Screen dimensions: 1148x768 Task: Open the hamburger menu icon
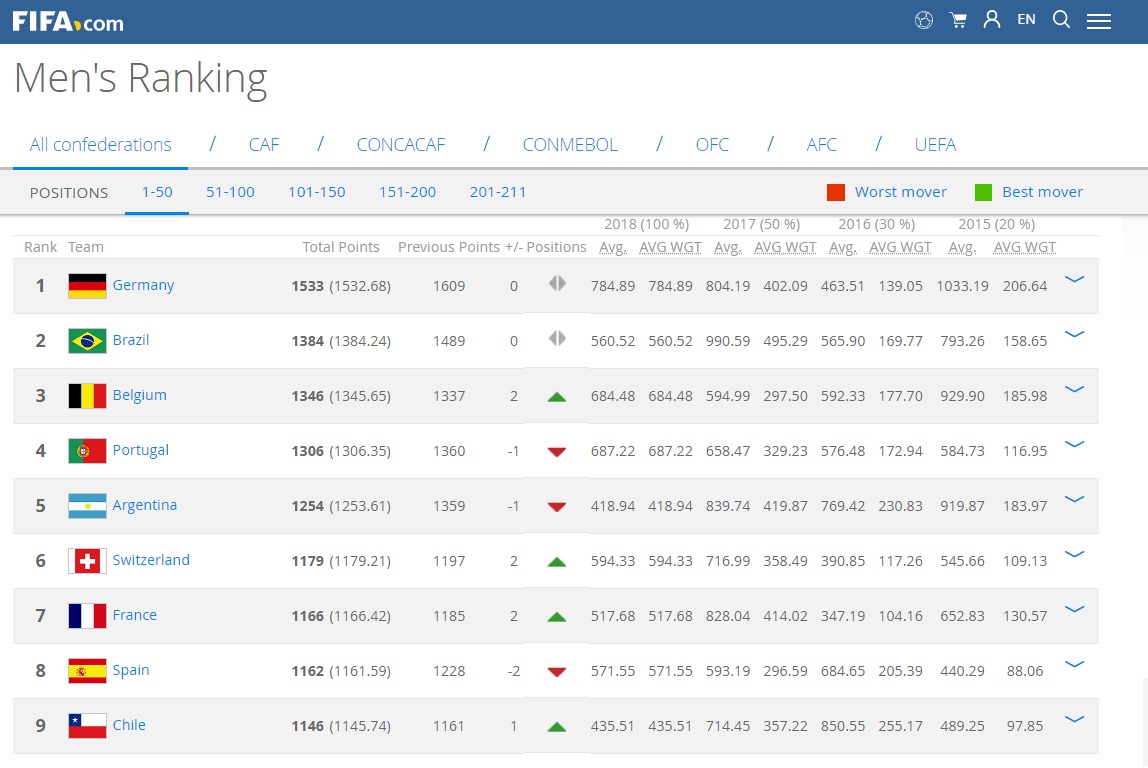pos(1099,21)
